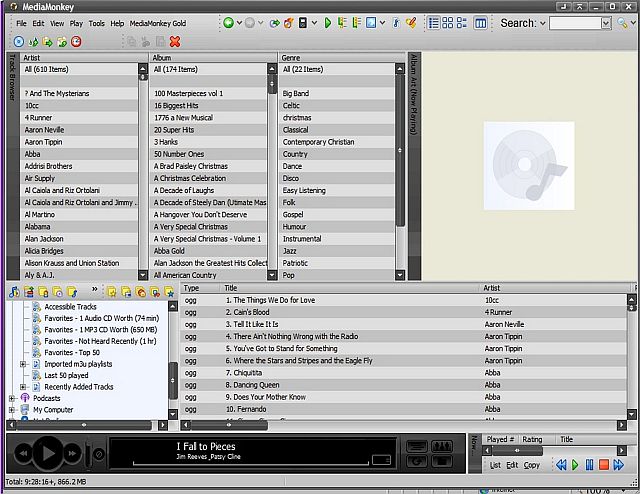
Task: Click the green play arrow in Now Playing
Action: 575,465
